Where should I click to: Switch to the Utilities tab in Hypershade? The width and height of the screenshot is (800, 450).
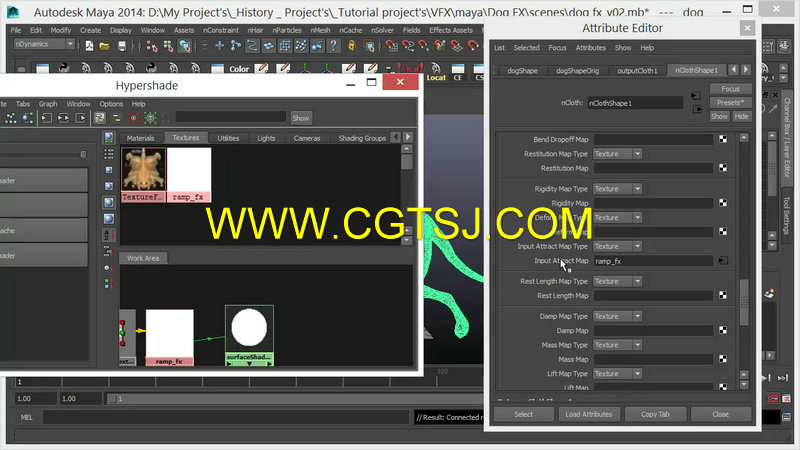pos(228,138)
